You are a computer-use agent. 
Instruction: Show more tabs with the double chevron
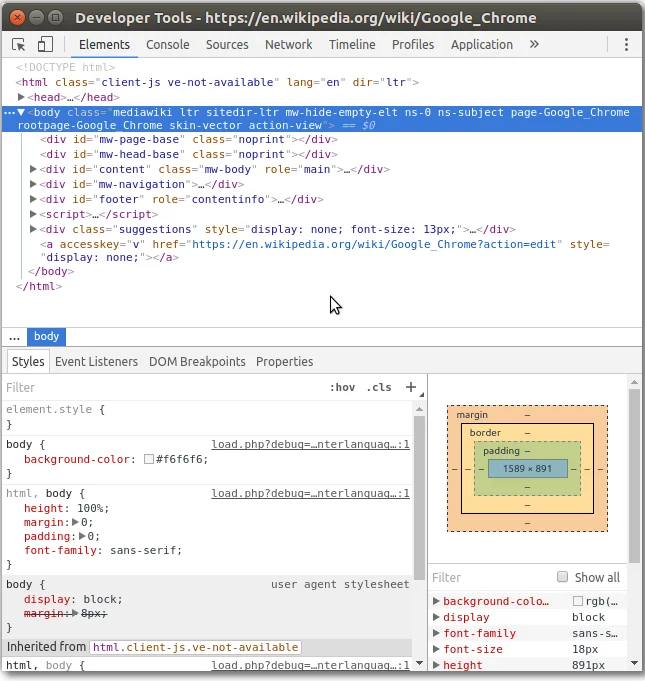pyautogui.click(x=534, y=44)
